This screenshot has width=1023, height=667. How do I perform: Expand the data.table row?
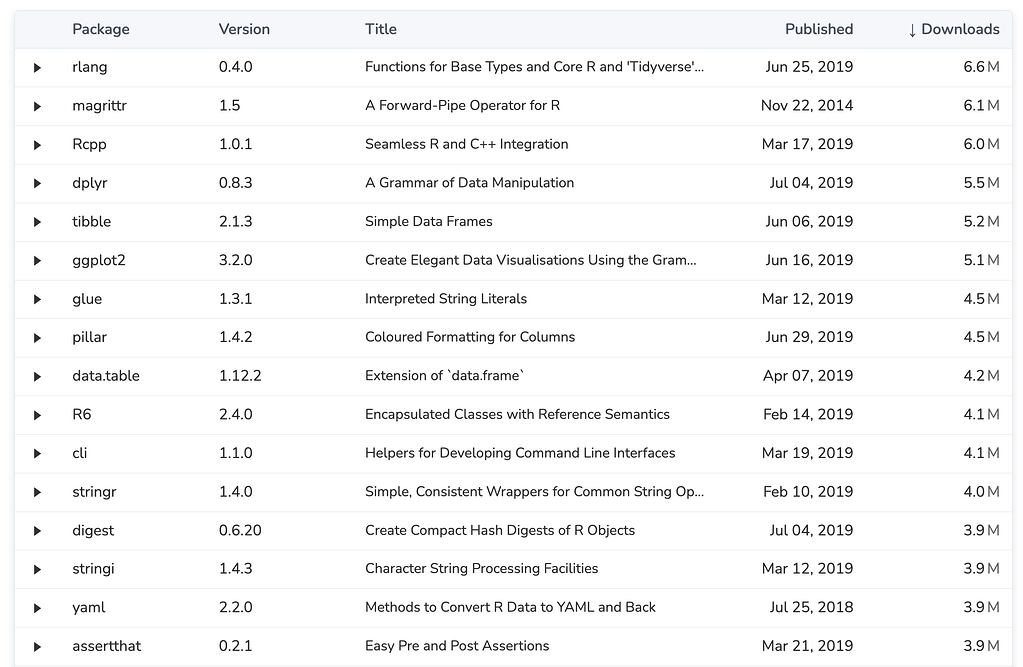37,377
